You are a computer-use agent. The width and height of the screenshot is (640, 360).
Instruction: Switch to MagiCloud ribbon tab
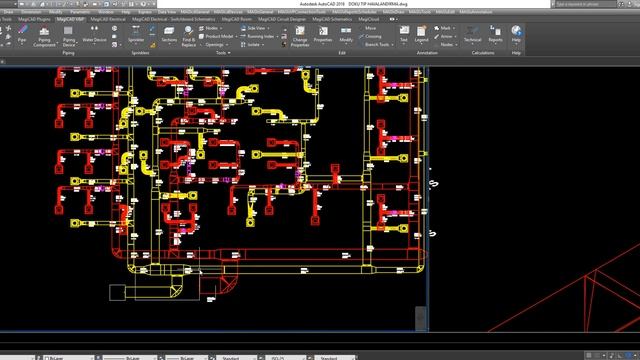click(x=369, y=19)
